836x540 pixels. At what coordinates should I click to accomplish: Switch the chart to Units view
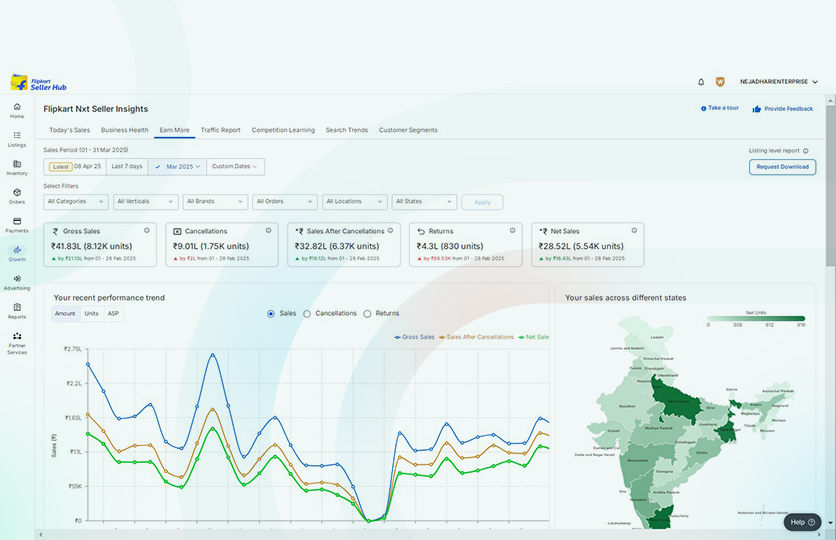[91, 314]
